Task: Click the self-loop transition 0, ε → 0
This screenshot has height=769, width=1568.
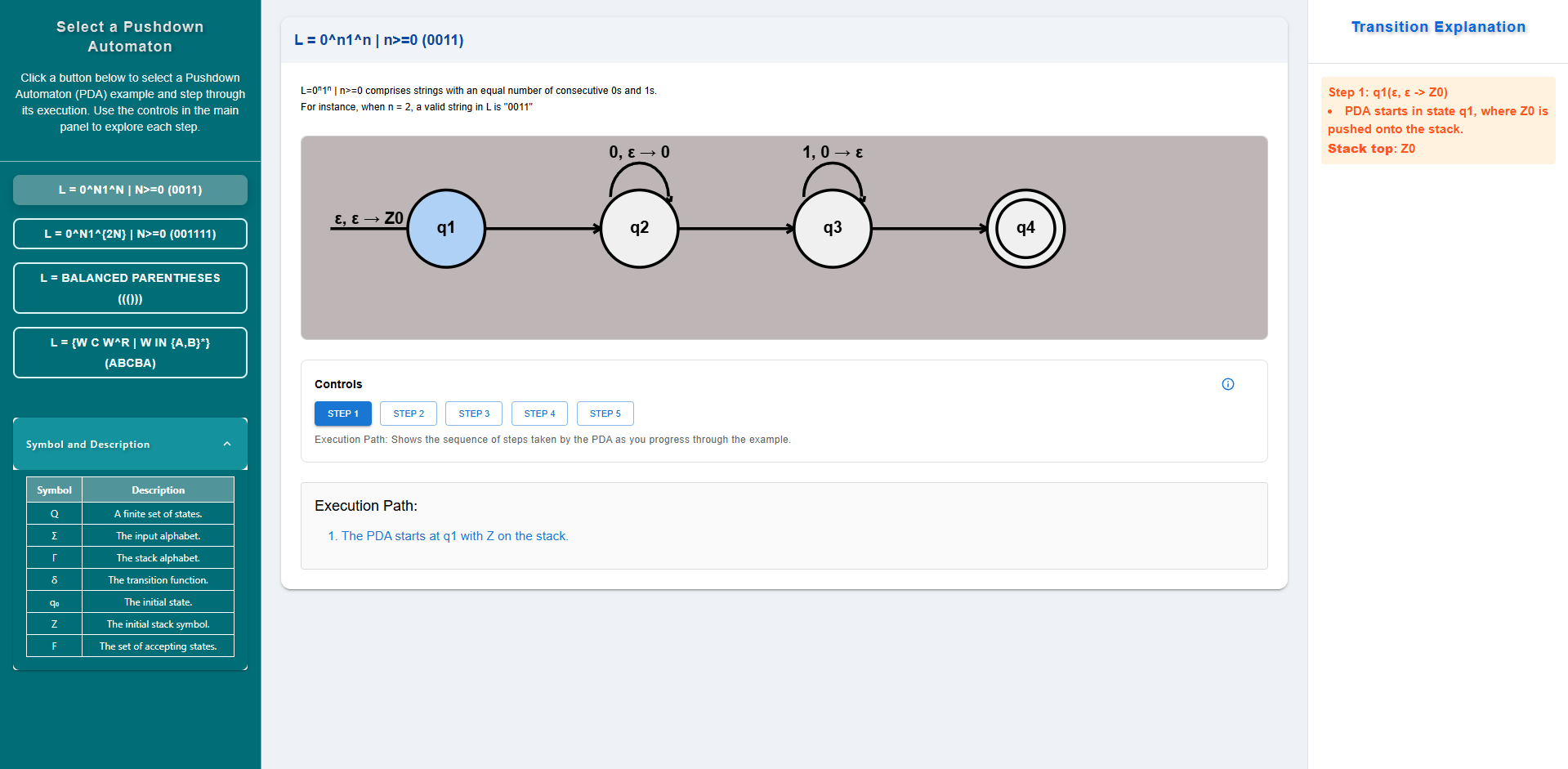Action: [x=640, y=151]
